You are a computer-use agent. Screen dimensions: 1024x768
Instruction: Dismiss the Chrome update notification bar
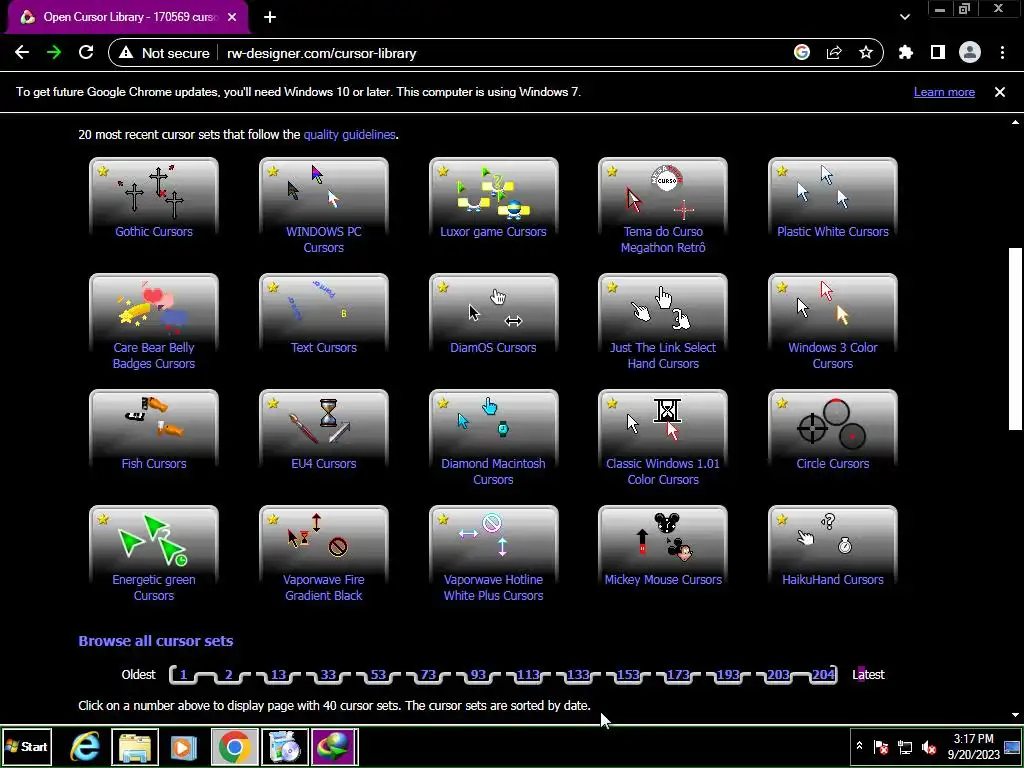tap(1000, 92)
